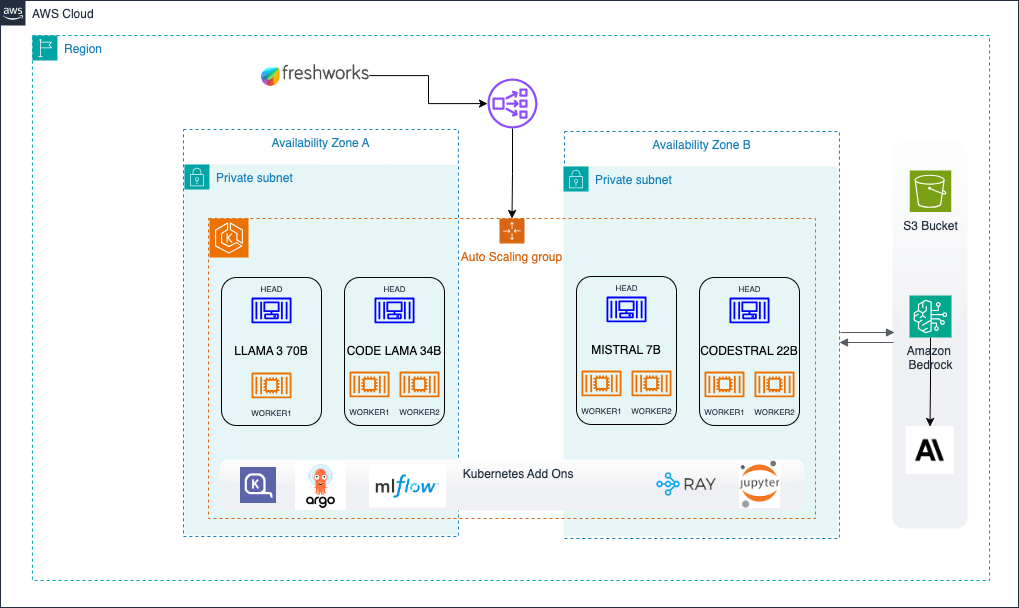Select the MISTRAL 7B WORKER2 chip icon
Viewport: 1019px width, 608px height.
(651, 383)
